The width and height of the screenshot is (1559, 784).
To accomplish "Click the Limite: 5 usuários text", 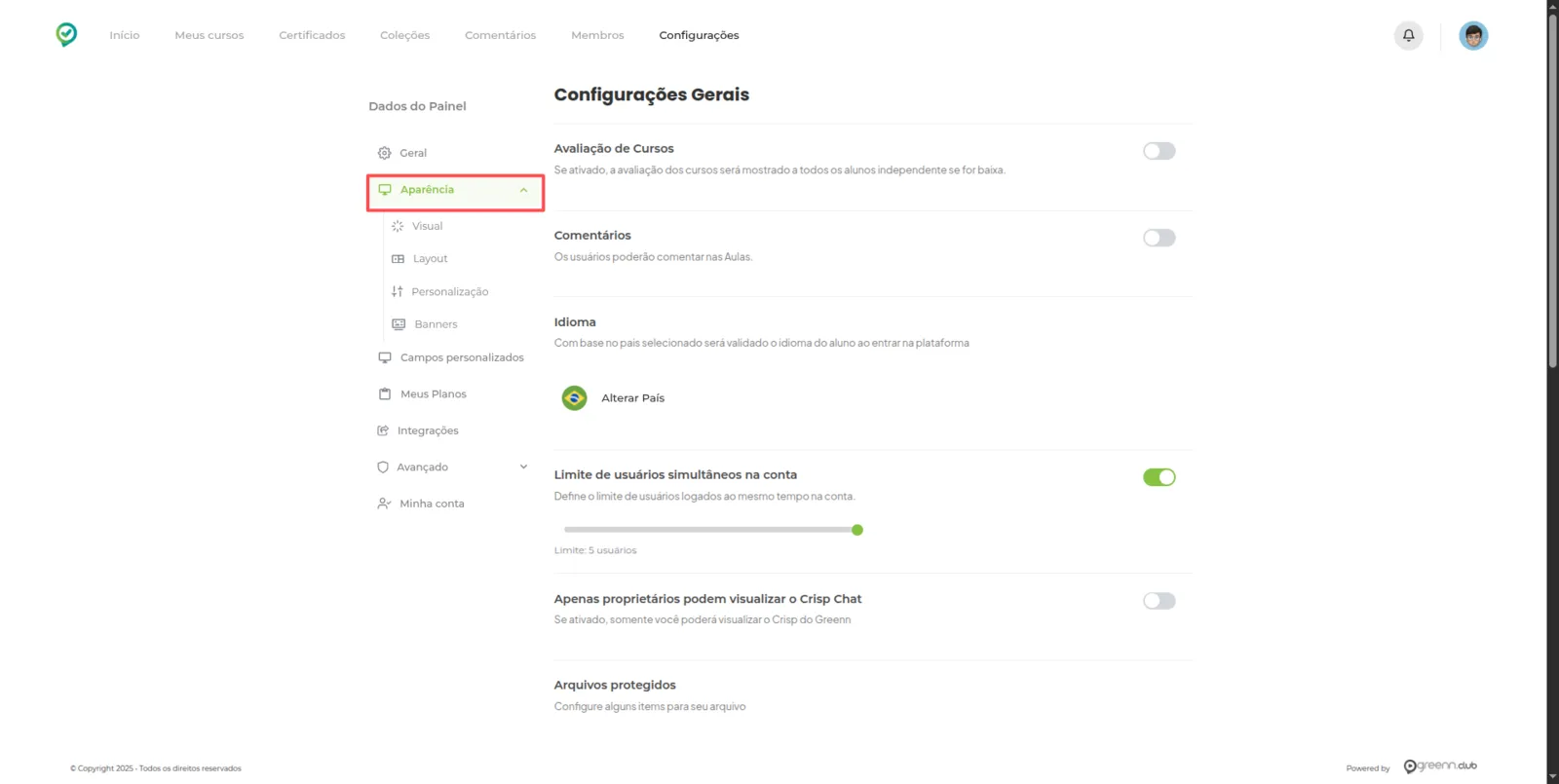I will 595,550.
